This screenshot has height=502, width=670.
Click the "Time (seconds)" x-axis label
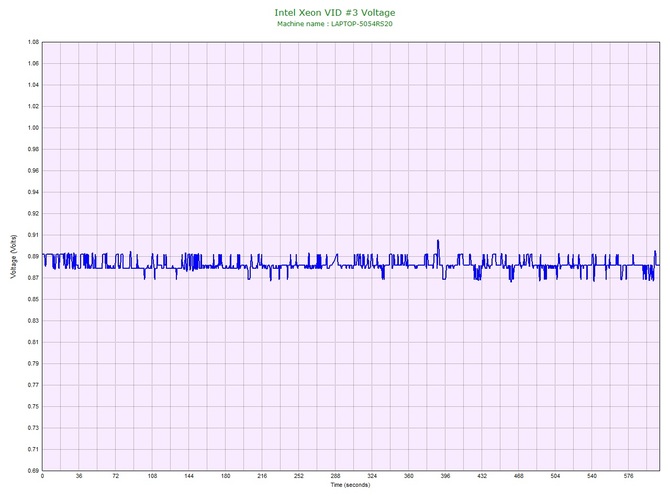[x=350, y=485]
